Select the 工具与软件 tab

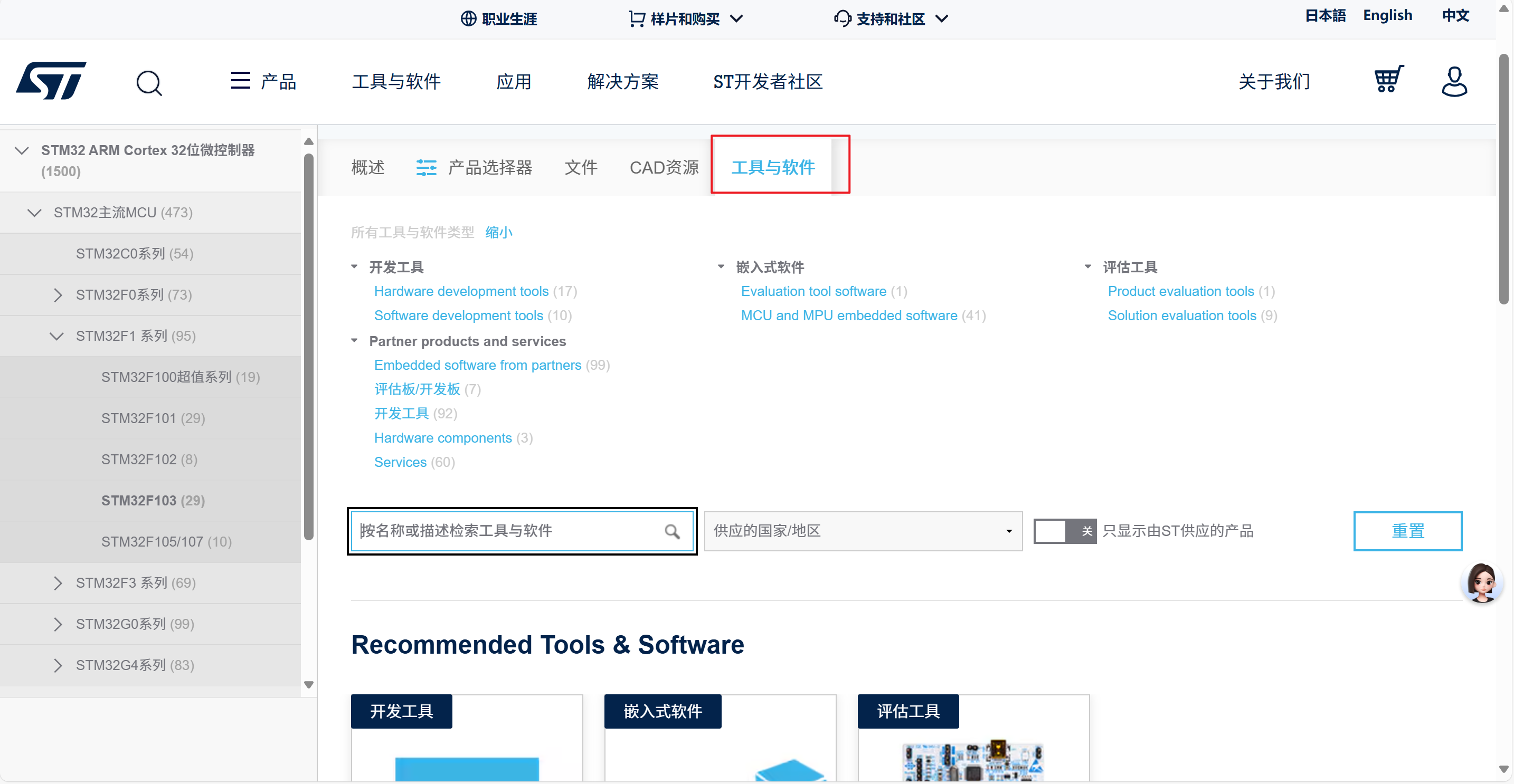[773, 167]
